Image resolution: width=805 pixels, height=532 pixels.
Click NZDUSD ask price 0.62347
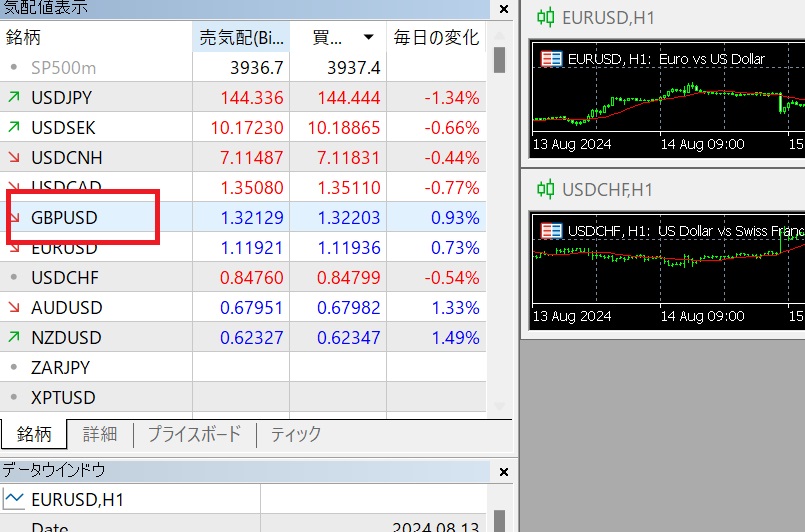(x=349, y=337)
